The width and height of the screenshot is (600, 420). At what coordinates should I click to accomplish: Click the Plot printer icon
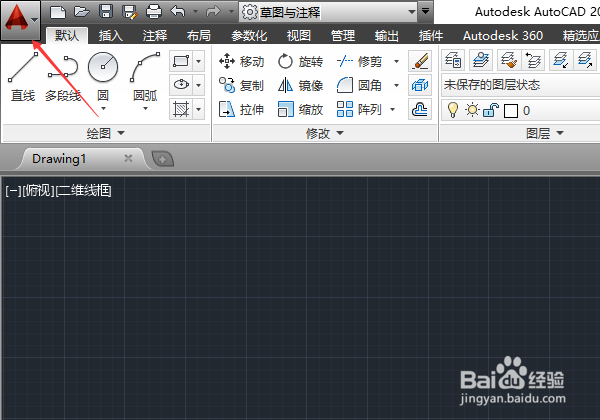(x=154, y=12)
